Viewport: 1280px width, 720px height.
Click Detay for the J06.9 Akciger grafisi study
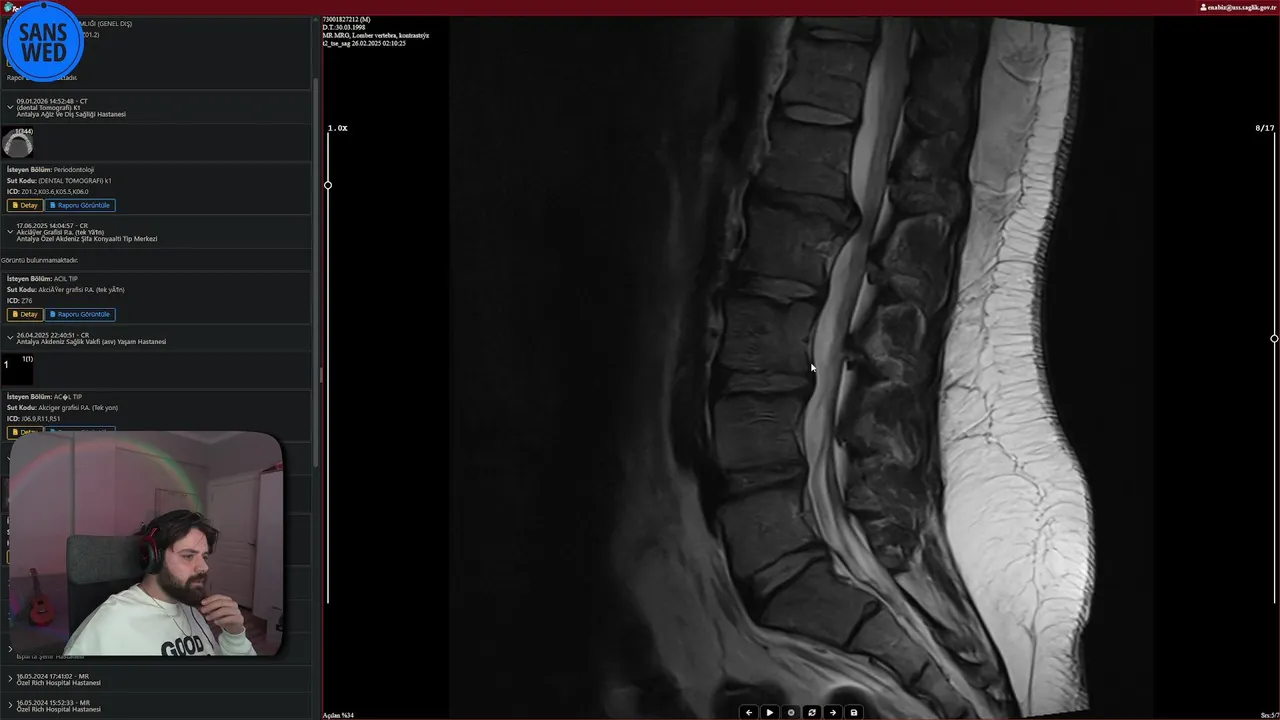point(25,432)
